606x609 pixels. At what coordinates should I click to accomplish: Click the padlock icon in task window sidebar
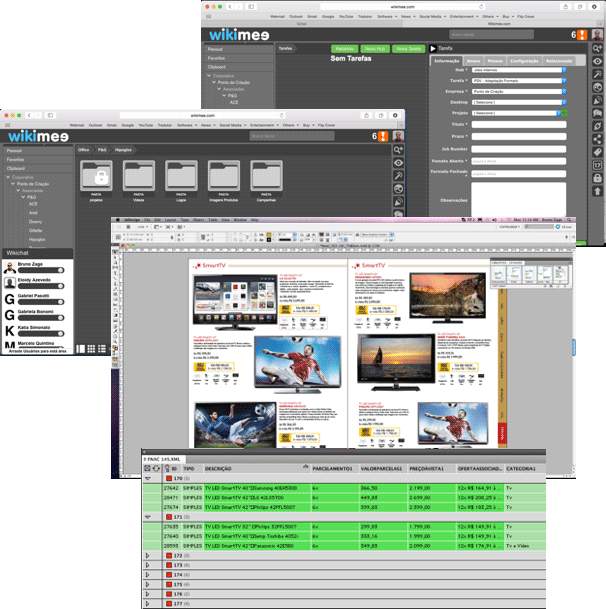597,178
